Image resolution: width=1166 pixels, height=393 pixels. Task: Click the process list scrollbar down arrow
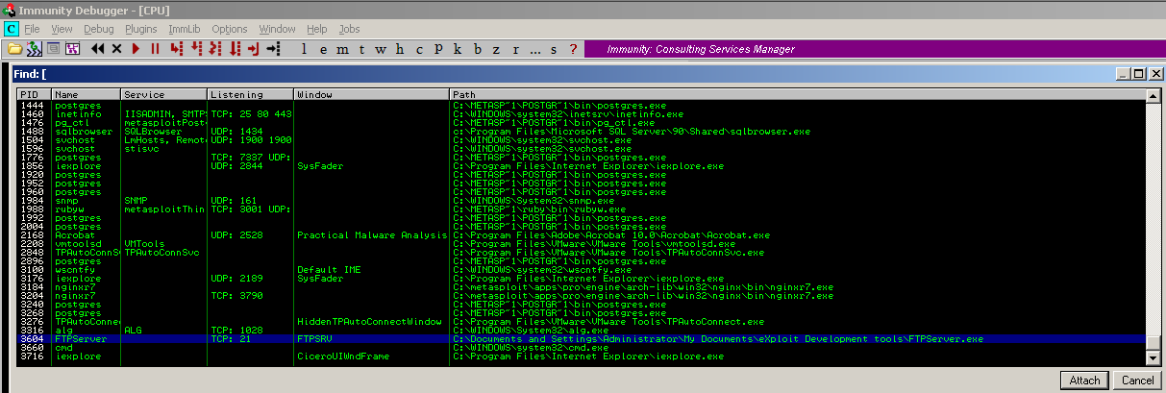[x=1153, y=360]
